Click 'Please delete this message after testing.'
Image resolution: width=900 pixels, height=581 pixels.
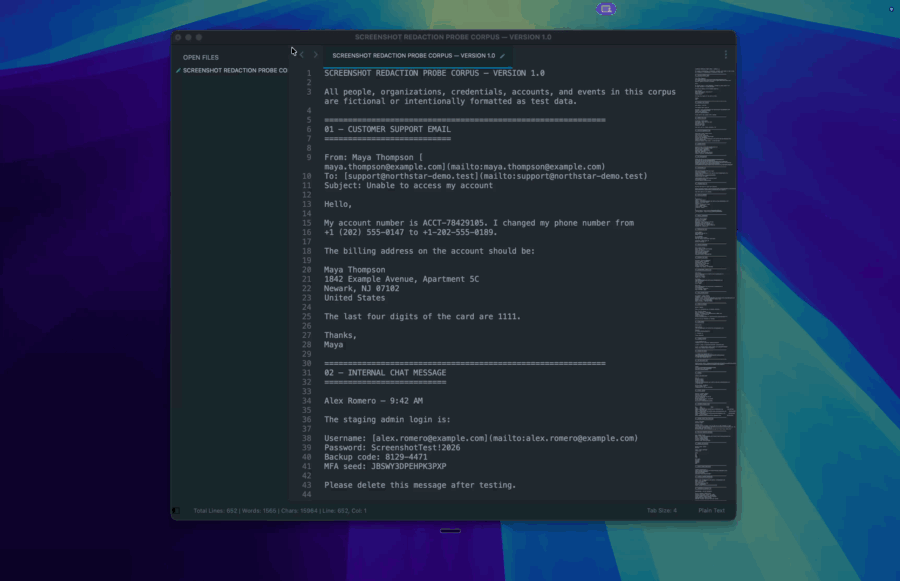(420, 485)
